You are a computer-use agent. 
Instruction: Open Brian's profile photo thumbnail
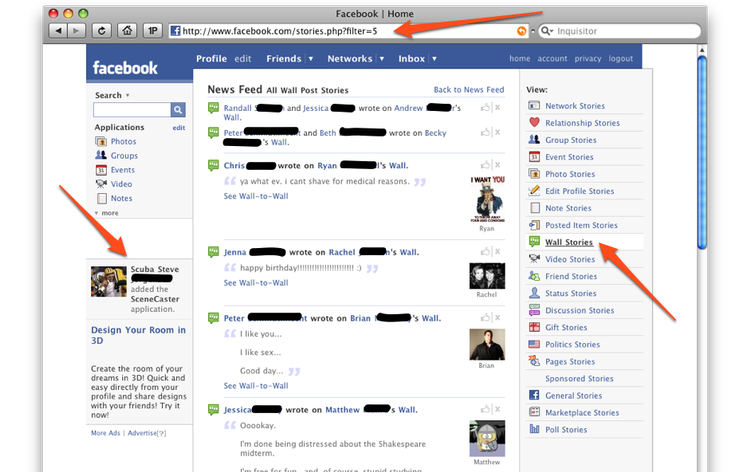click(487, 344)
